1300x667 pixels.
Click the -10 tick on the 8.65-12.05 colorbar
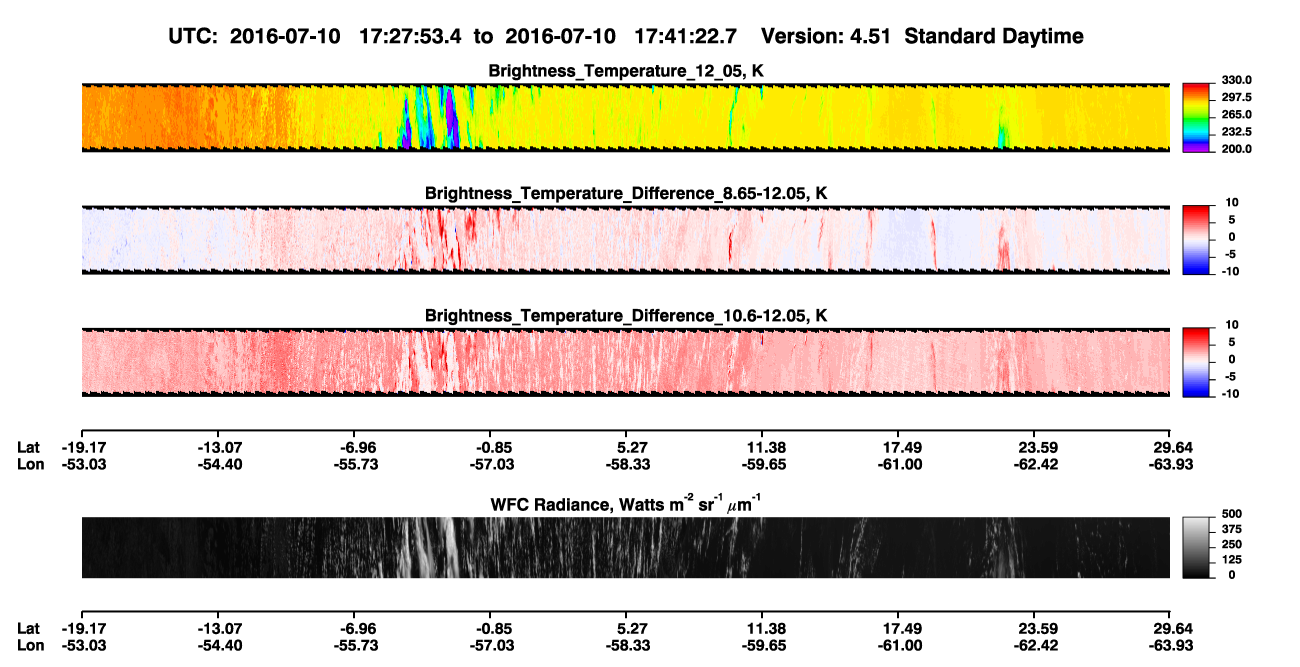pyautogui.click(x=1229, y=272)
